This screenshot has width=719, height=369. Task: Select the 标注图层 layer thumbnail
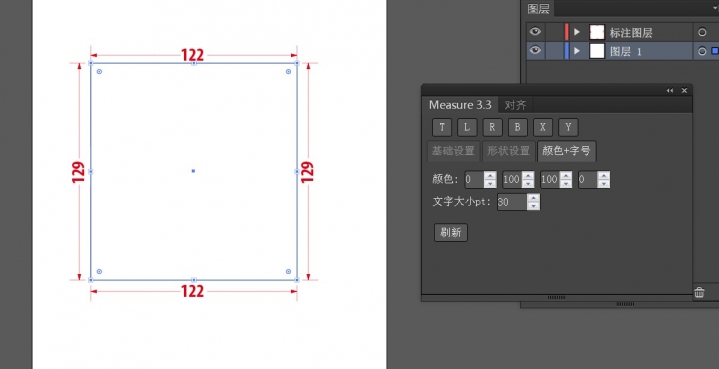[x=597, y=32]
